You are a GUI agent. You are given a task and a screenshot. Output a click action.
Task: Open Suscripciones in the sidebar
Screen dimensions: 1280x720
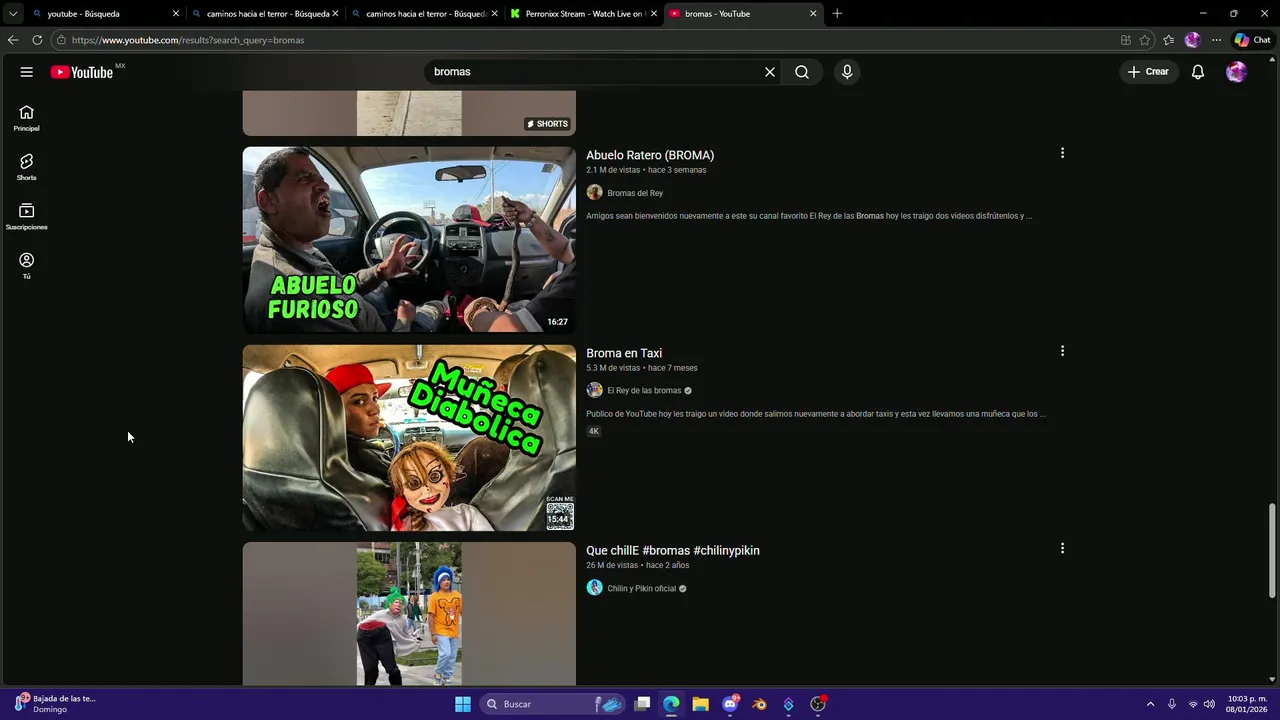(x=27, y=217)
